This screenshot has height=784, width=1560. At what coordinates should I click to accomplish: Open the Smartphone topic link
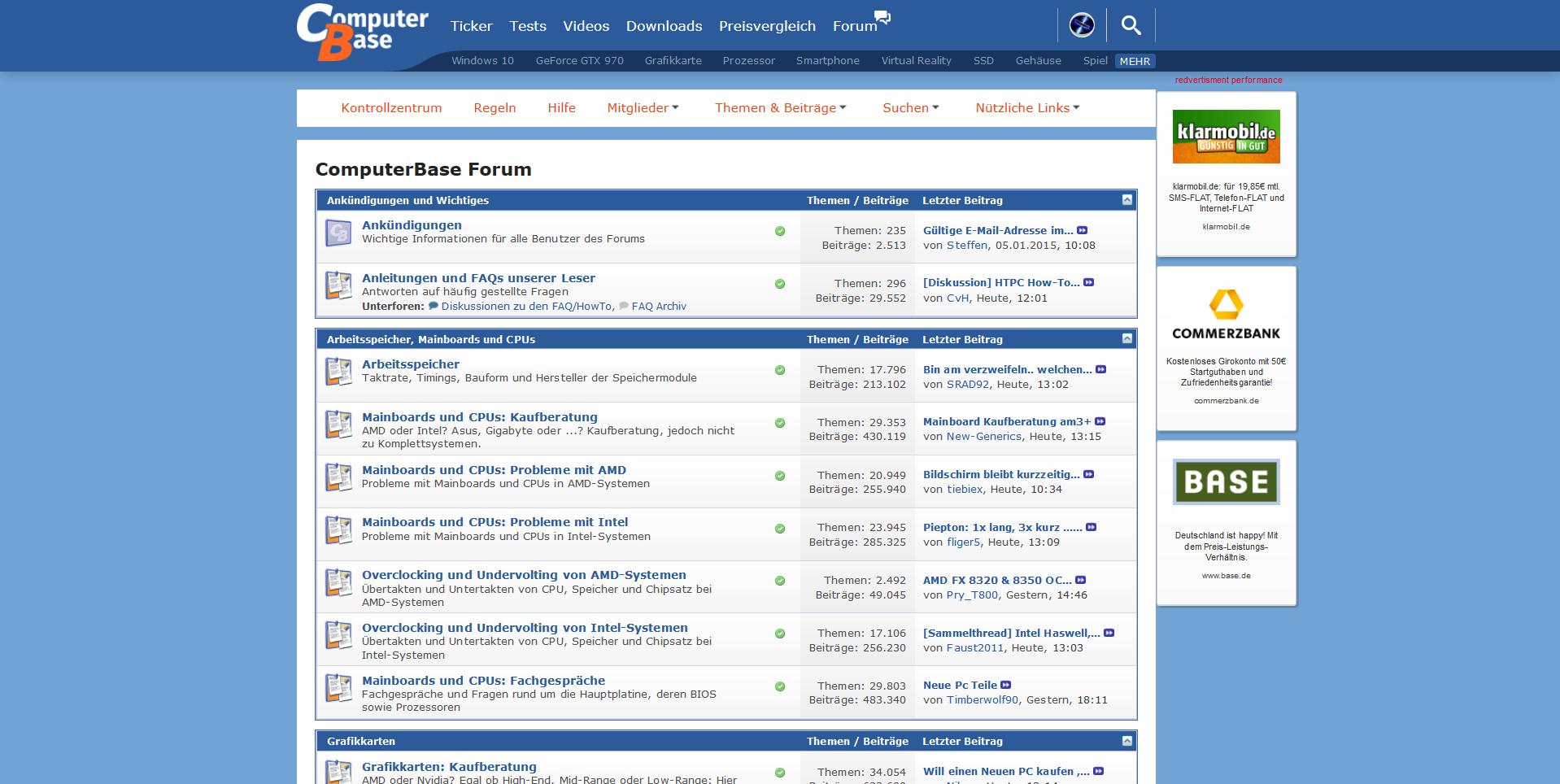[x=827, y=61]
